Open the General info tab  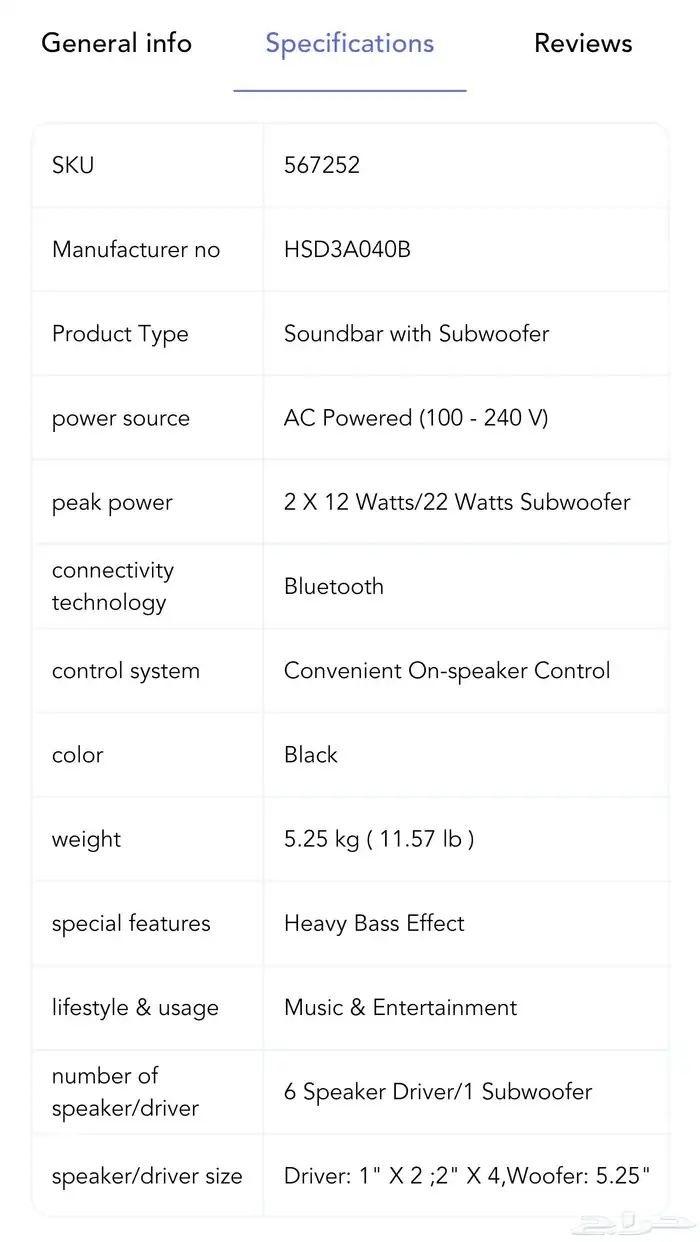click(x=116, y=44)
